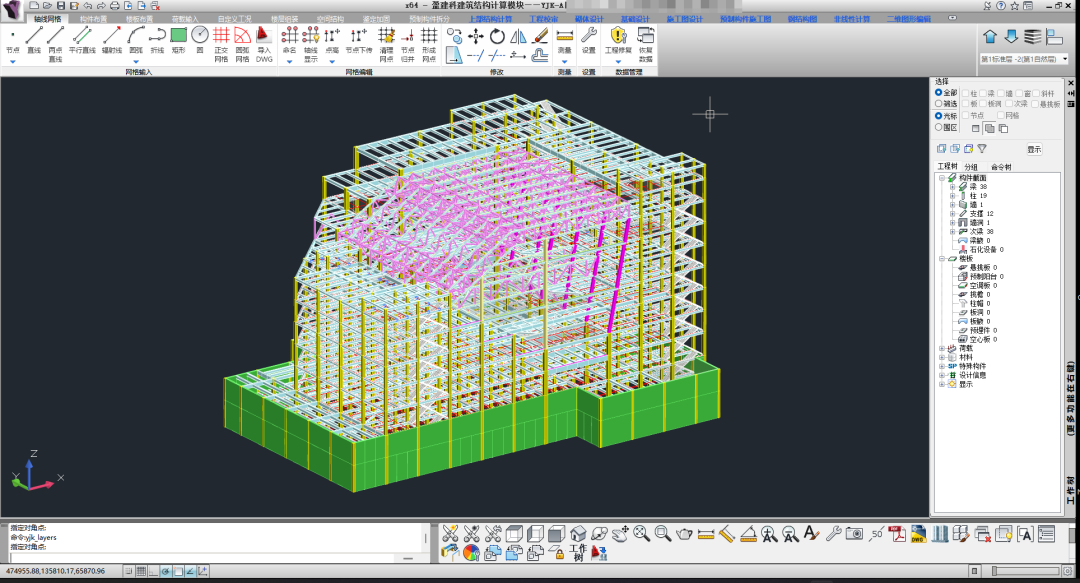This screenshot has height=583, width=1080.
Task: Expand the 设计信息 tree node
Action: coord(942,376)
